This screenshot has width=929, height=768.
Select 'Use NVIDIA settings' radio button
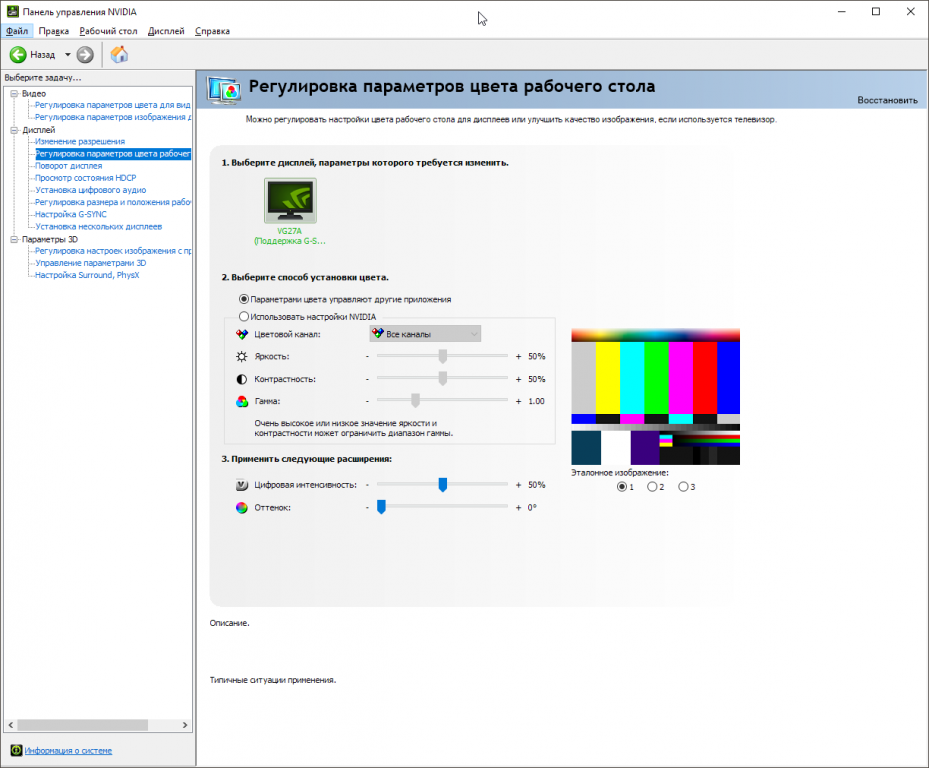(244, 316)
